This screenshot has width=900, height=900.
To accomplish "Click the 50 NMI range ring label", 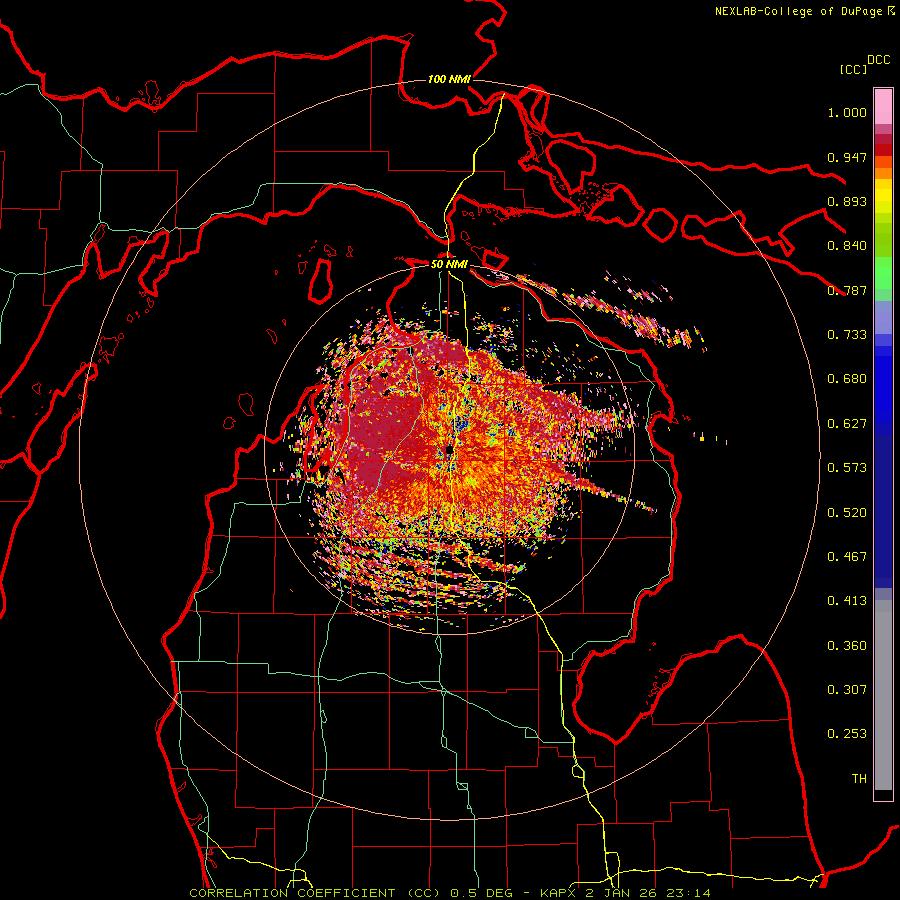I will [x=449, y=264].
